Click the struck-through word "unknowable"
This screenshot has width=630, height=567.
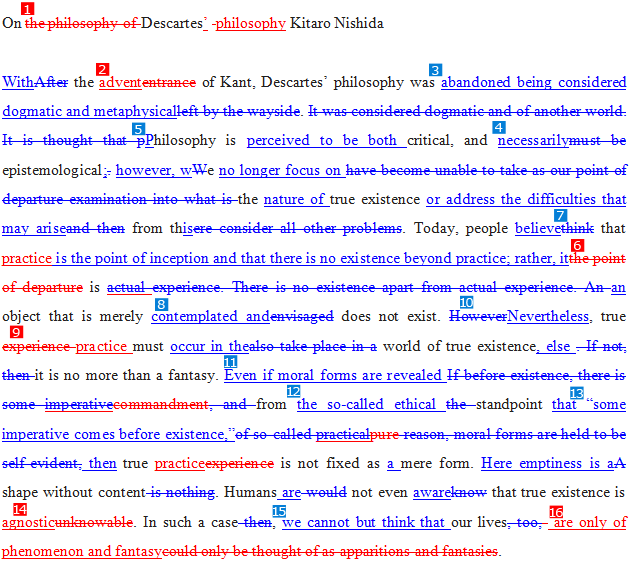click(94, 522)
